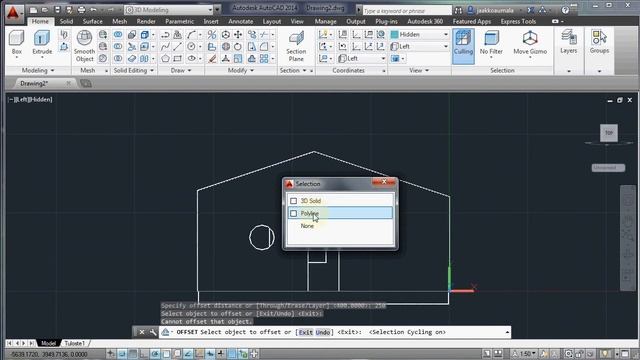Click the Smooth Object mesh tool
This screenshot has height=360, width=640.
pyautogui.click(x=84, y=45)
